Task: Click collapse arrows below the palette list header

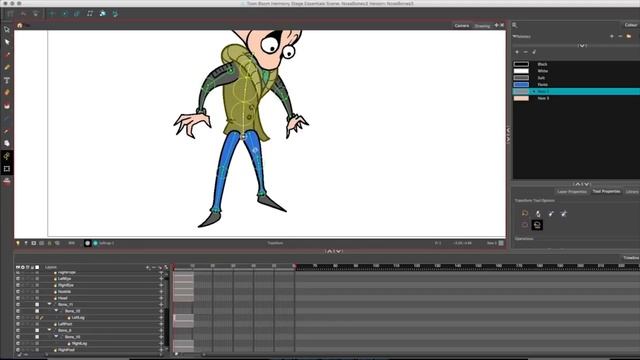Action: coord(582,45)
